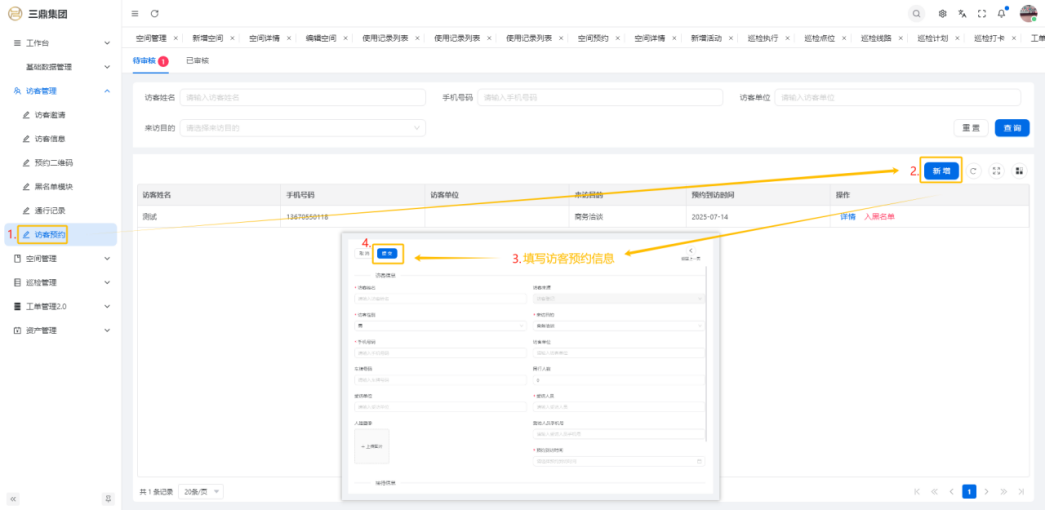The width and height of the screenshot is (1045, 510).
Task: Switch to the 已审核 tab
Action: tap(197, 61)
